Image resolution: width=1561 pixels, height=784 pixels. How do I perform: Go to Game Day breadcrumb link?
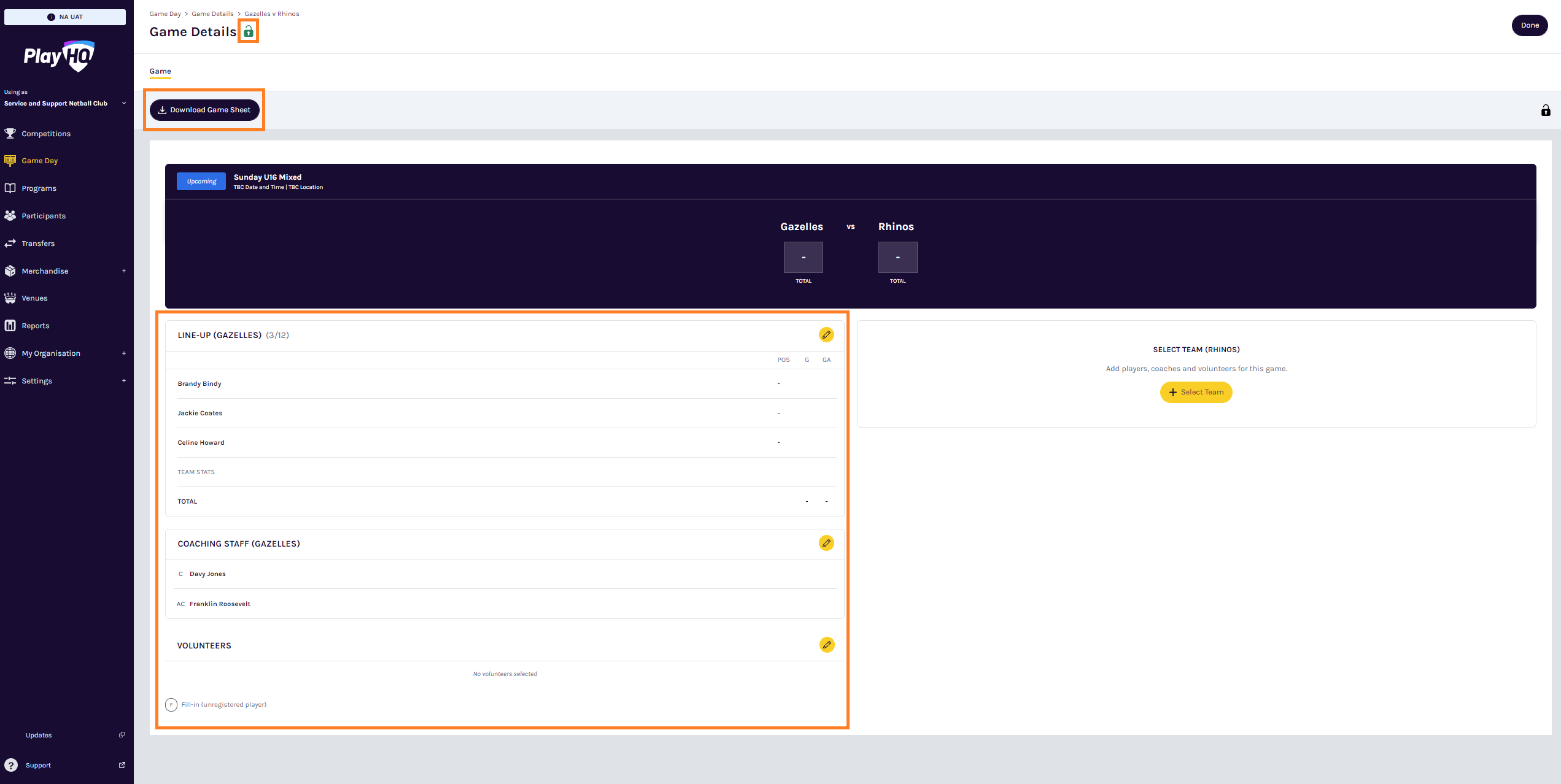coord(165,13)
